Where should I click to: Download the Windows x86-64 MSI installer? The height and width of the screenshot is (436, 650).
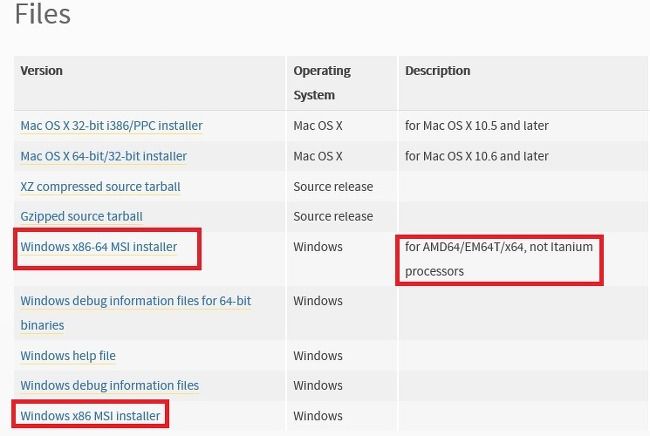(99, 247)
